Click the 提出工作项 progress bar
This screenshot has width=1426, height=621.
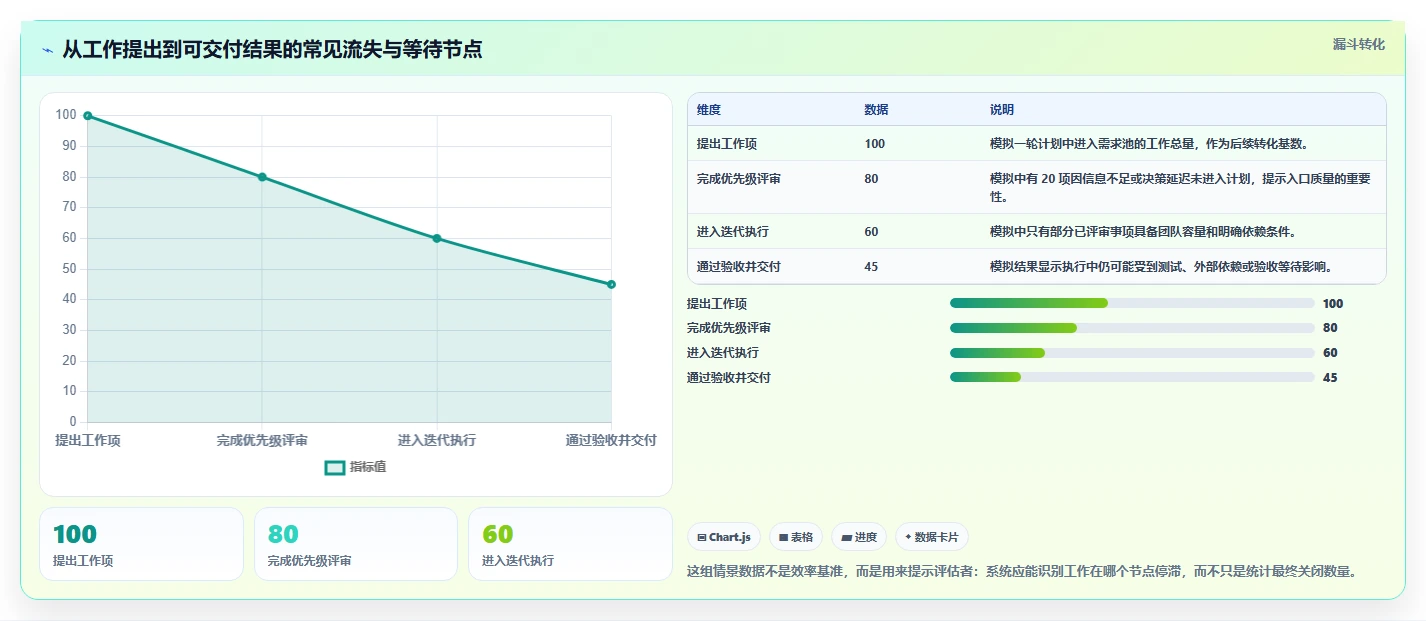1132,303
